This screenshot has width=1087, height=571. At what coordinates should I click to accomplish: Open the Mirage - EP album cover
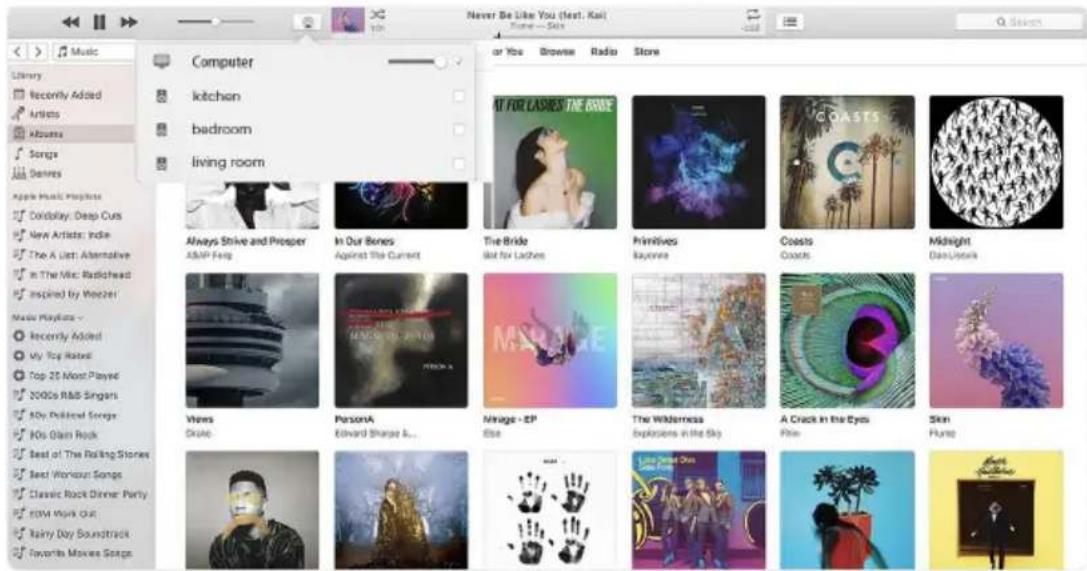tap(550, 340)
